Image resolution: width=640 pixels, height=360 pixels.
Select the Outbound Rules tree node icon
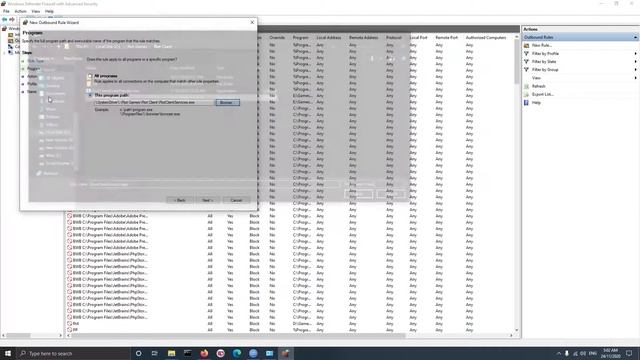point(11,41)
